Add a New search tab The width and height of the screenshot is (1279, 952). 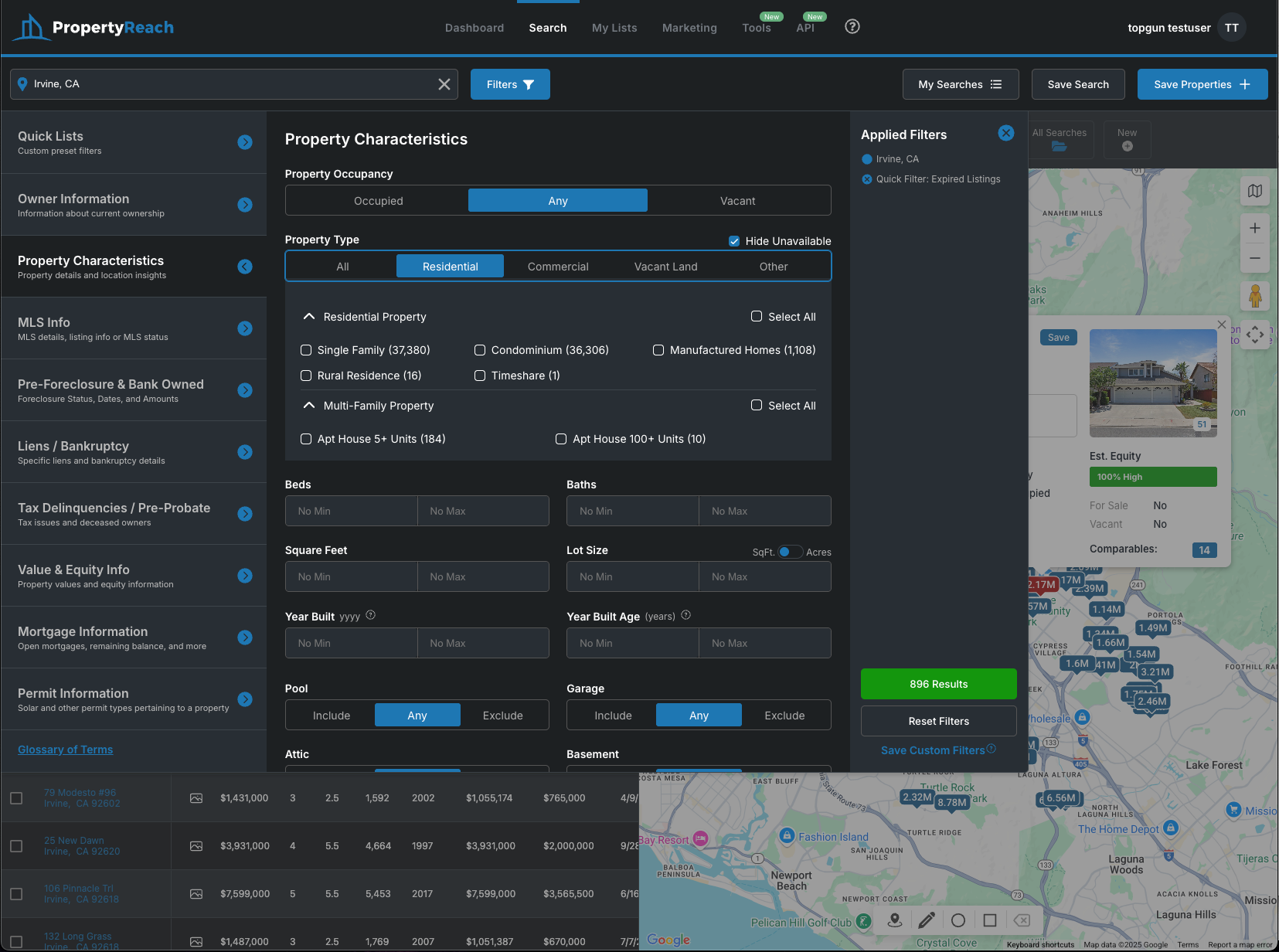pyautogui.click(x=1128, y=139)
